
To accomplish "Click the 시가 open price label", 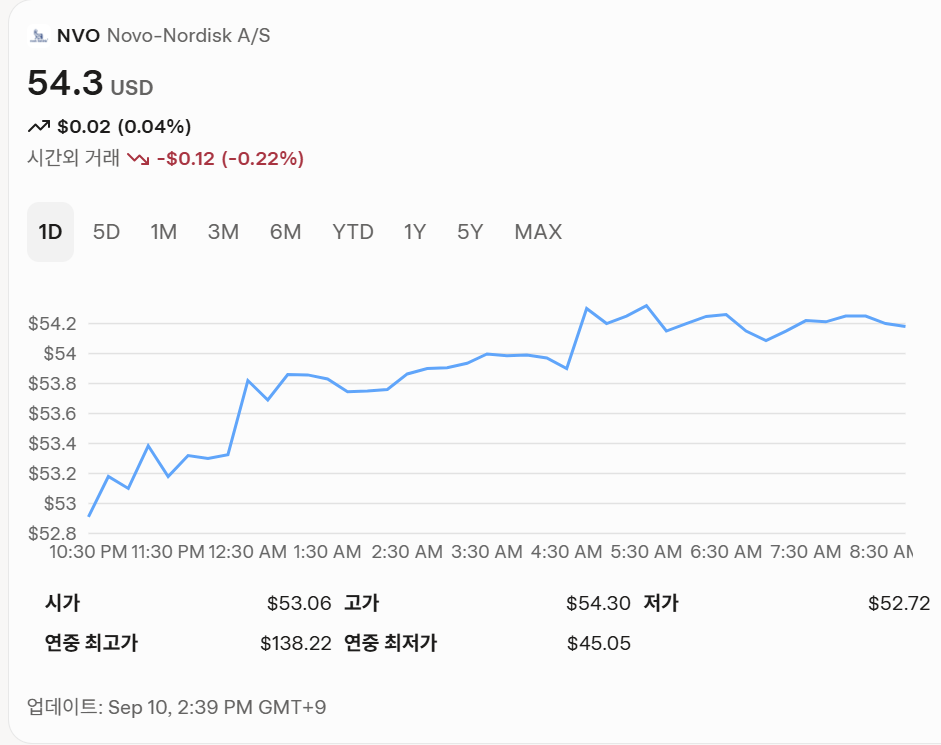I will point(62,603).
